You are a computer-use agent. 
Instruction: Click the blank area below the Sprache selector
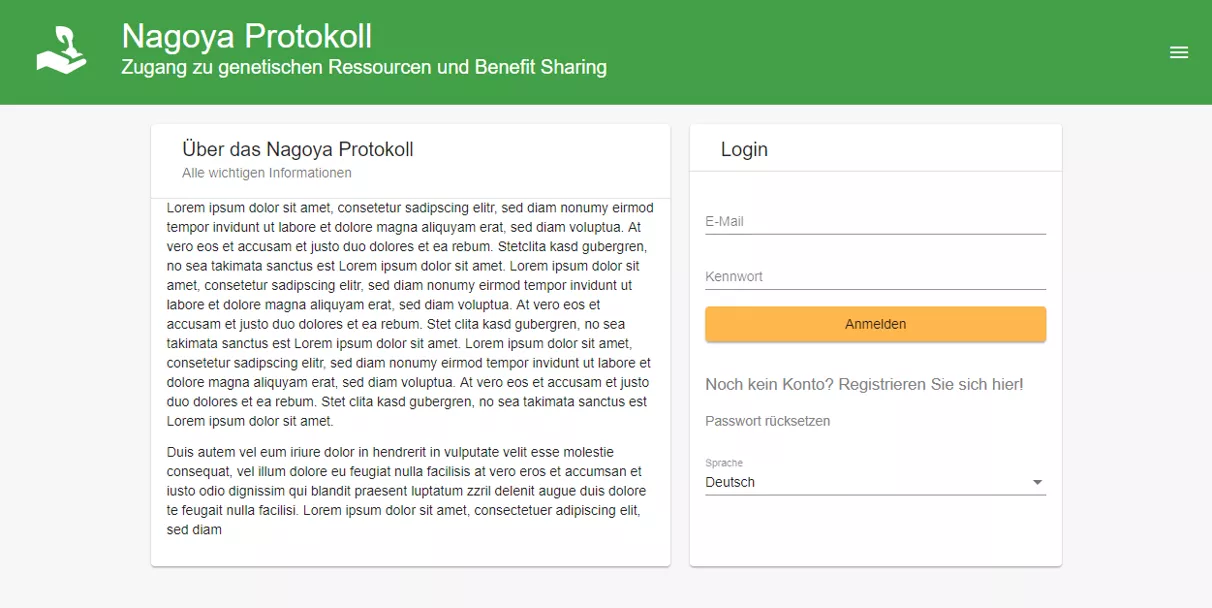tap(875, 535)
